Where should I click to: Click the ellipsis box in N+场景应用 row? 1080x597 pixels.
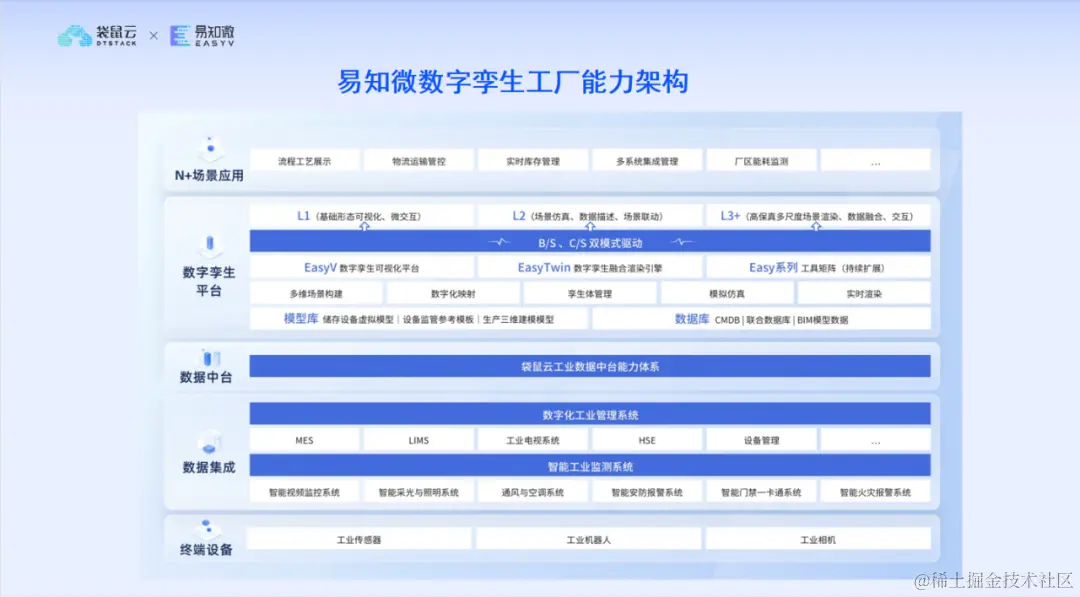[x=875, y=161]
